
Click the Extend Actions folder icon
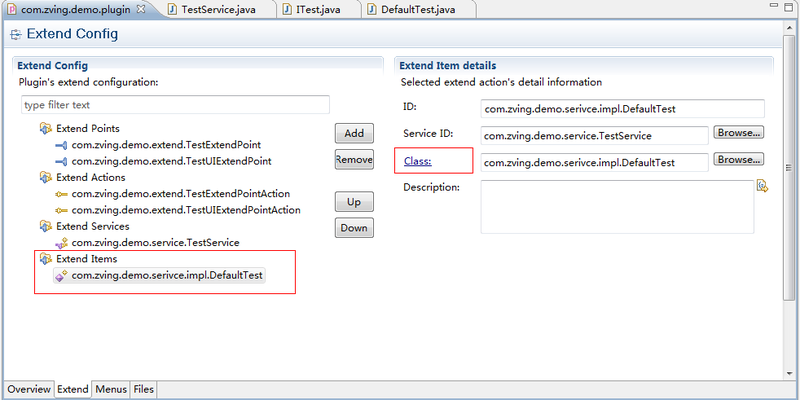click(x=45, y=177)
